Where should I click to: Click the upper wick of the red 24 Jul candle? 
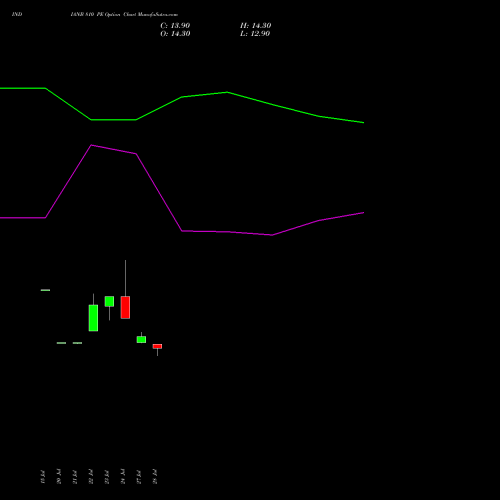(125, 278)
